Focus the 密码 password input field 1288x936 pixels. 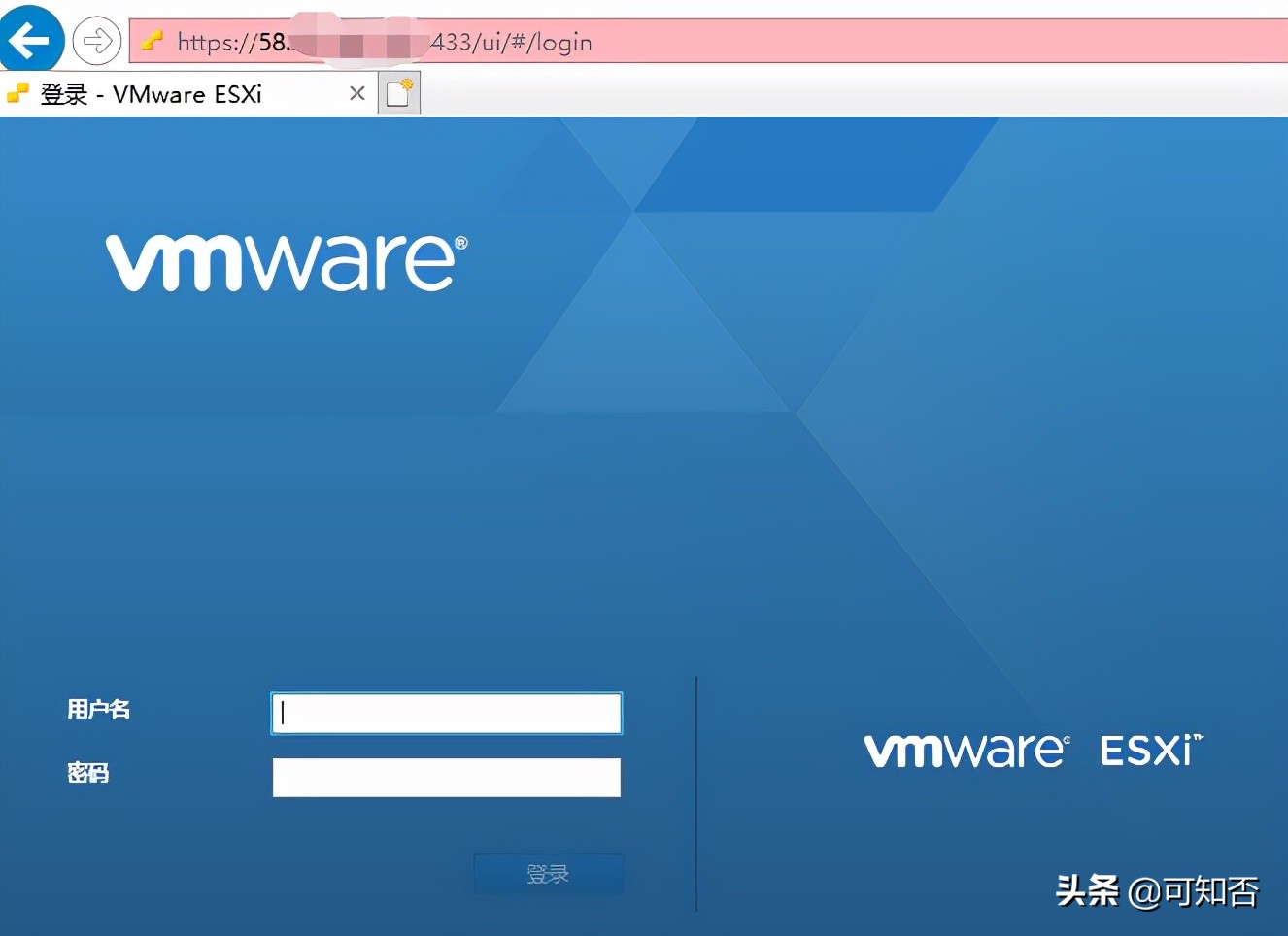tap(447, 778)
